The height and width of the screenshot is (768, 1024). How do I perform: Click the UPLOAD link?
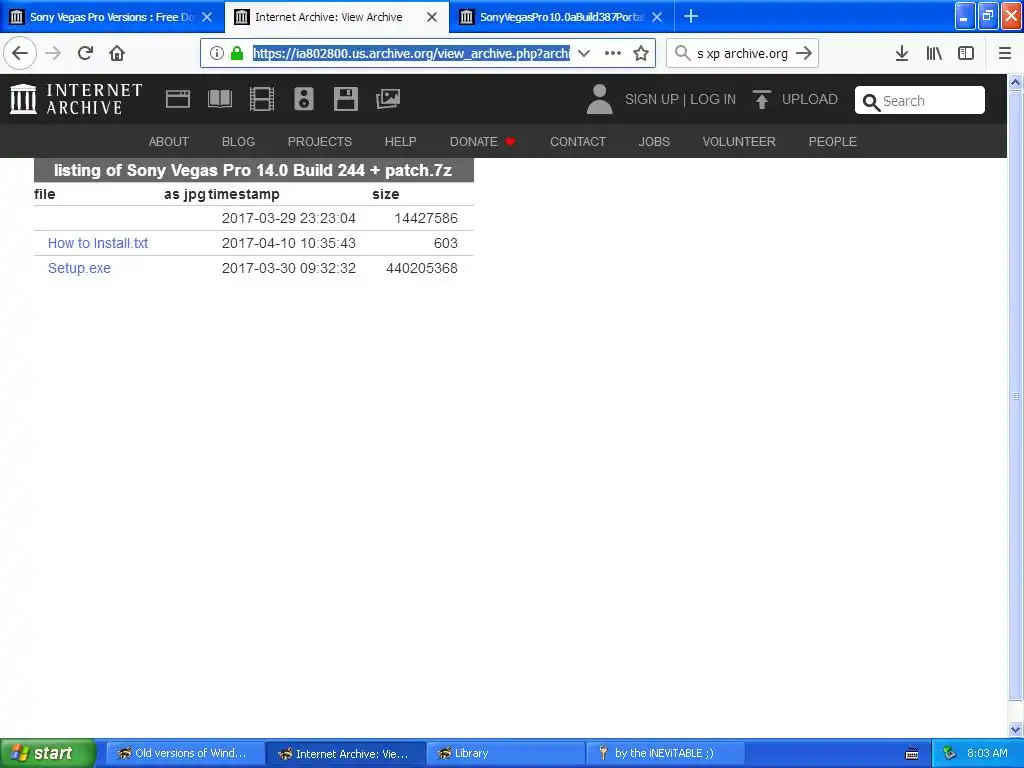810,99
